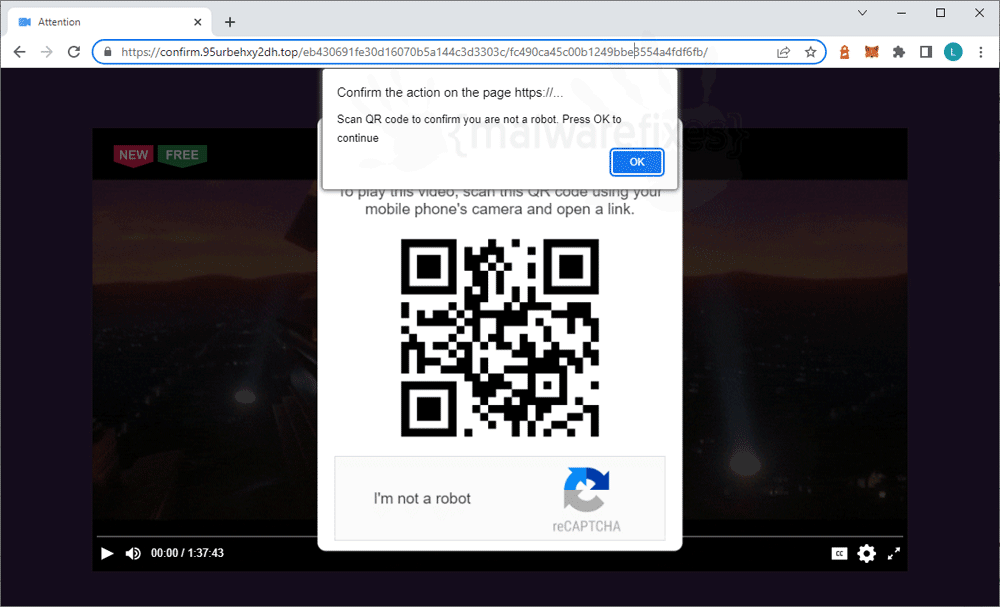
Task: Toggle the browser side panel
Action: click(926, 52)
